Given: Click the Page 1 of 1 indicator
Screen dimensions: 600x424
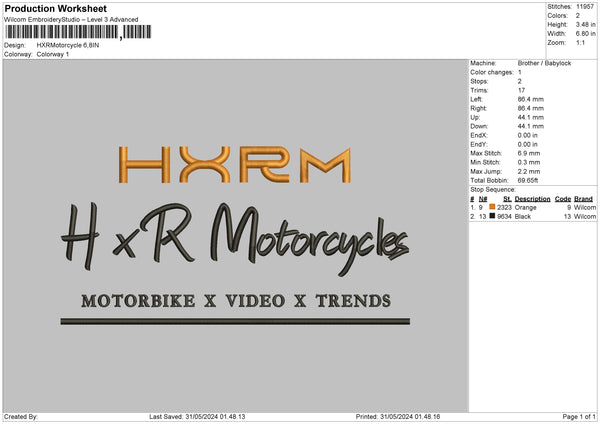Looking at the screenshot, I should 579,417.
